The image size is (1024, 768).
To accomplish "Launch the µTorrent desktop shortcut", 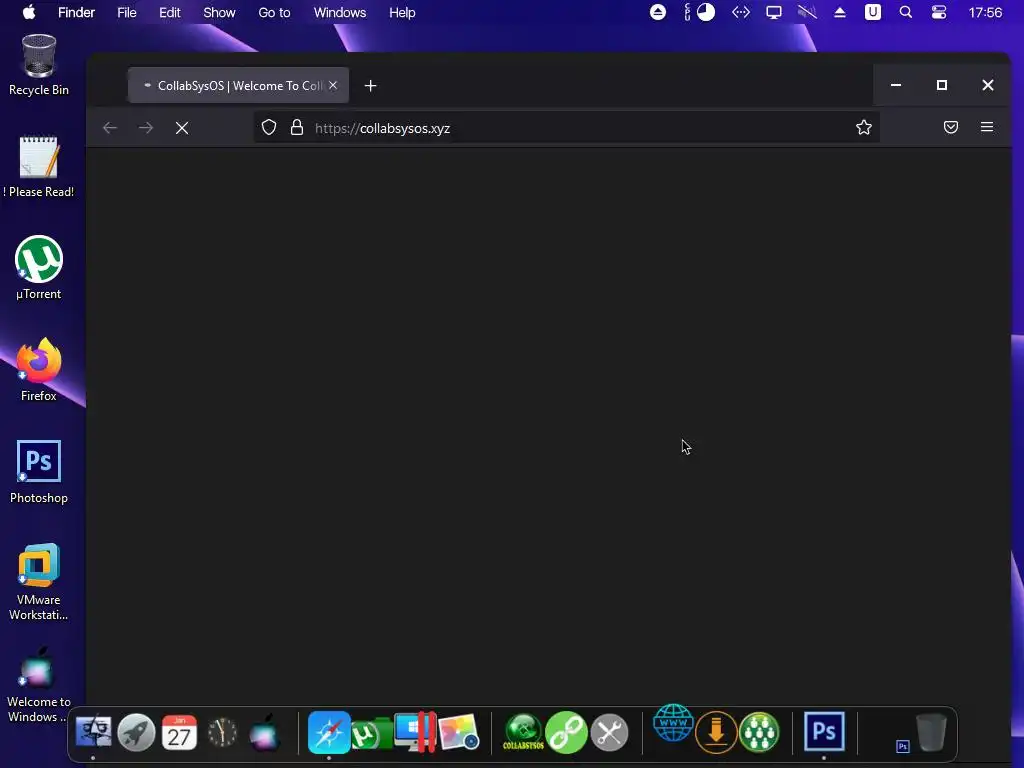I will pyautogui.click(x=39, y=268).
